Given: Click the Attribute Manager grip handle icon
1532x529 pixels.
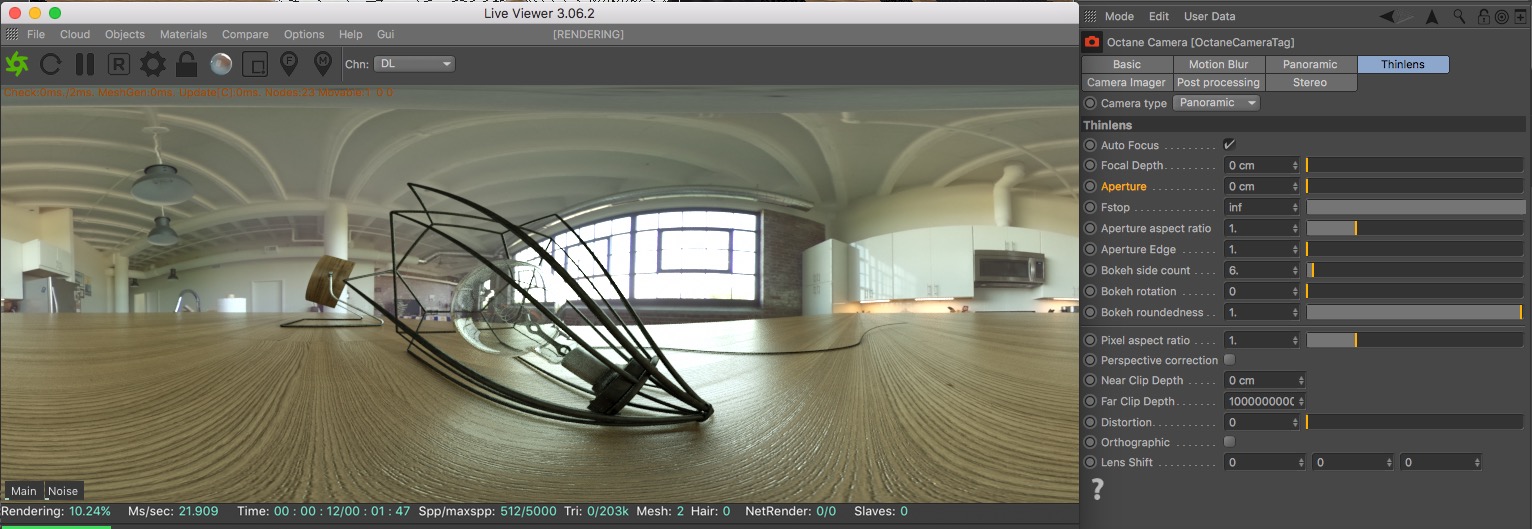Looking at the screenshot, I should (x=1091, y=16).
